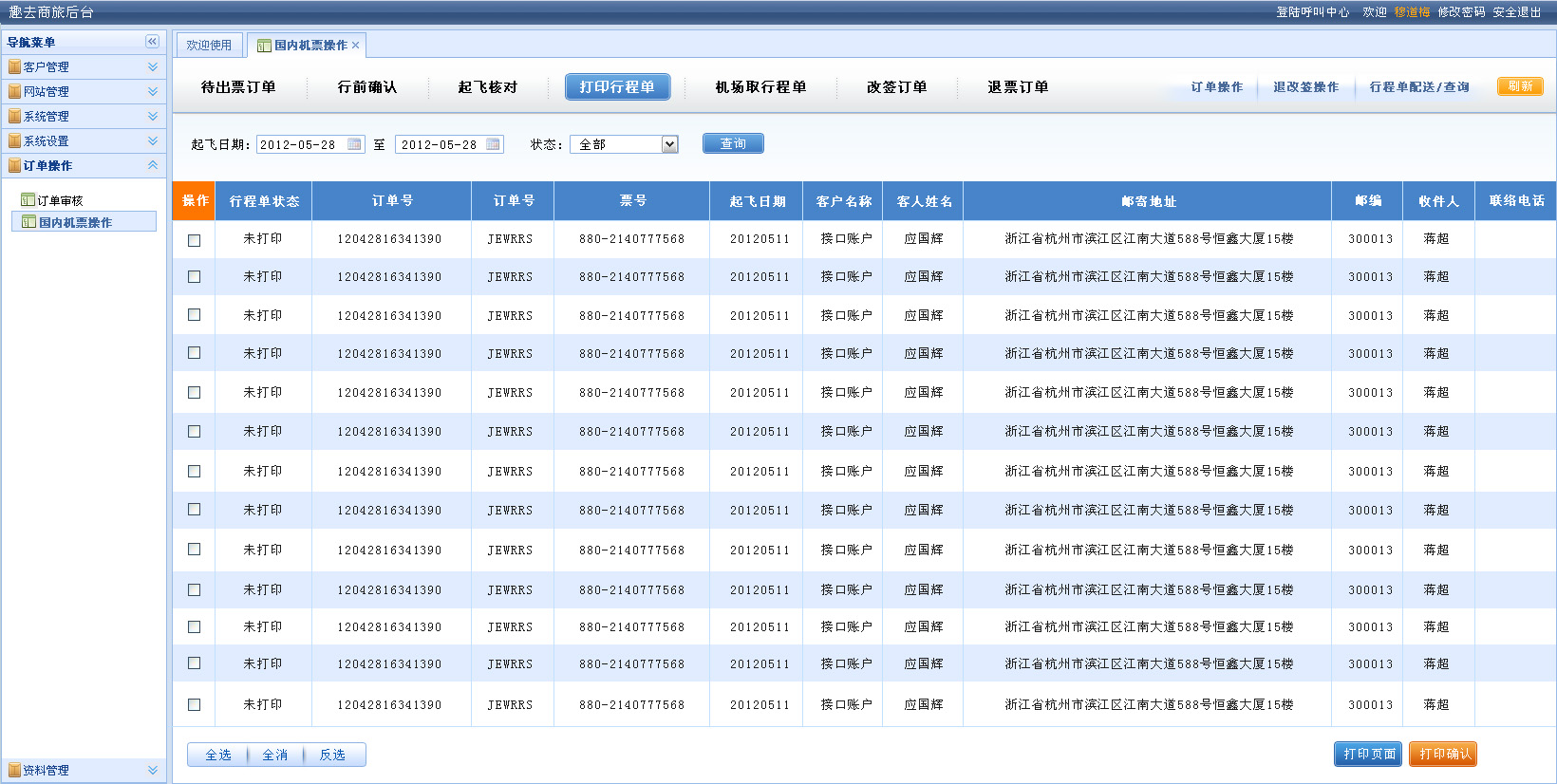
Task: Click the 订单审核 page icon in tree
Action: click(x=28, y=200)
